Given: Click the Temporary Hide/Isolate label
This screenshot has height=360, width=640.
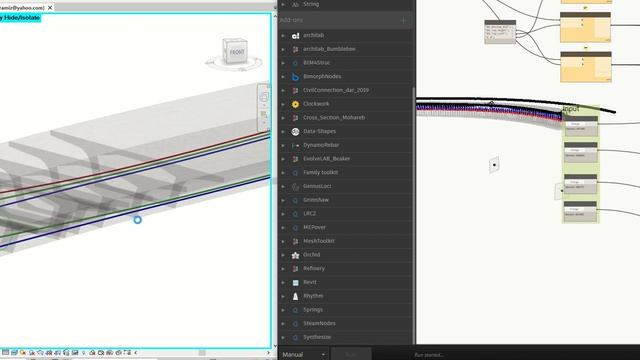Looking at the screenshot, I should click(20, 18).
